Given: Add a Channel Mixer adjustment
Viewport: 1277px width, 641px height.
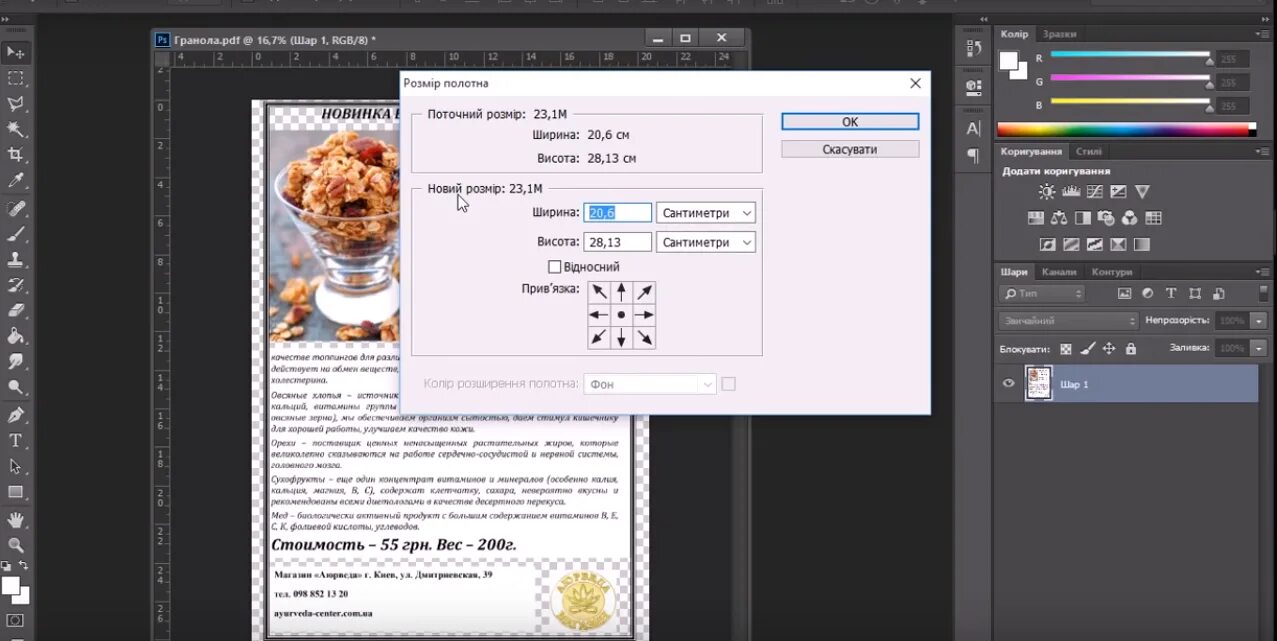Looking at the screenshot, I should [x=1130, y=218].
